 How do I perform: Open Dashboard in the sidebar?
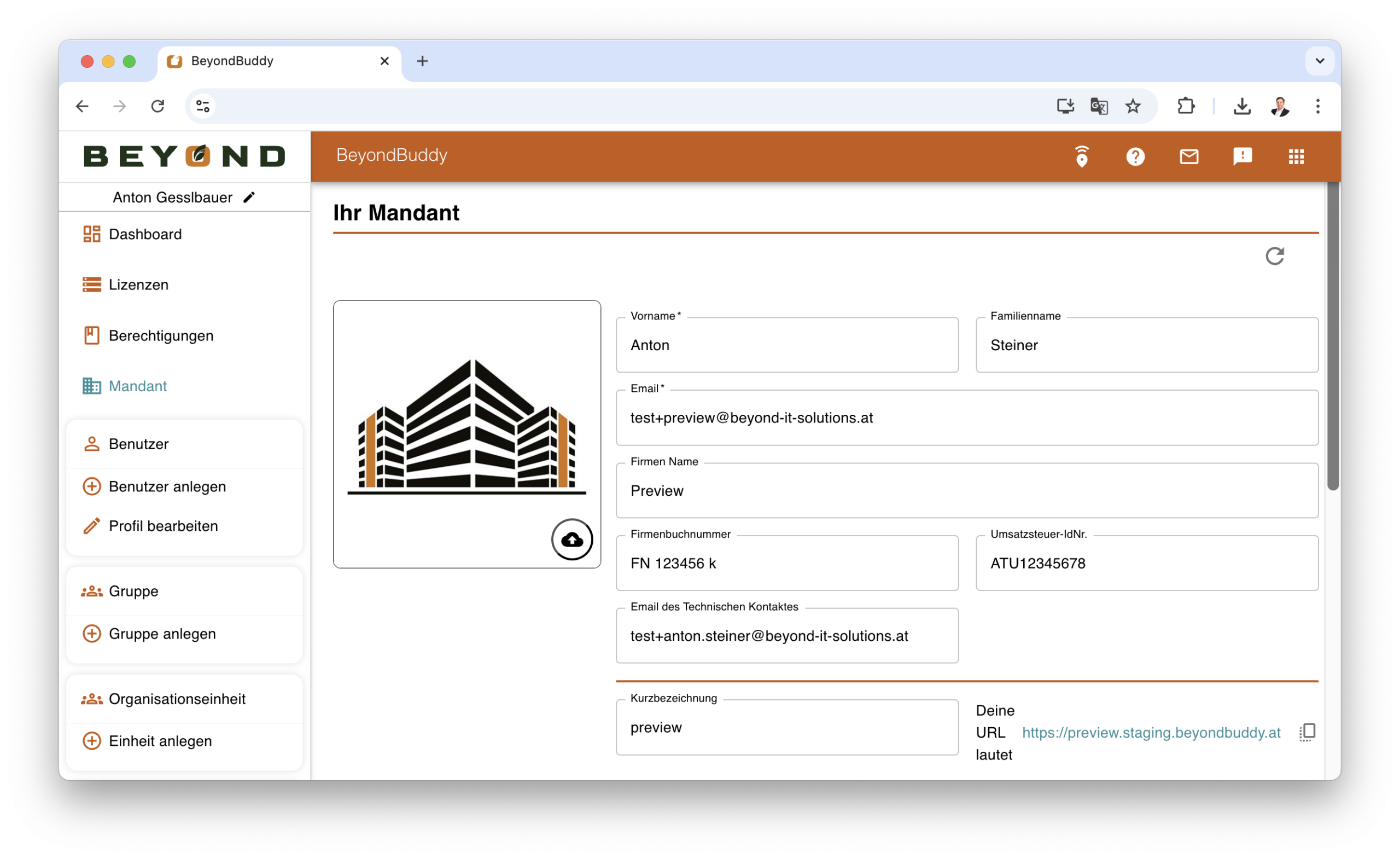coord(145,234)
